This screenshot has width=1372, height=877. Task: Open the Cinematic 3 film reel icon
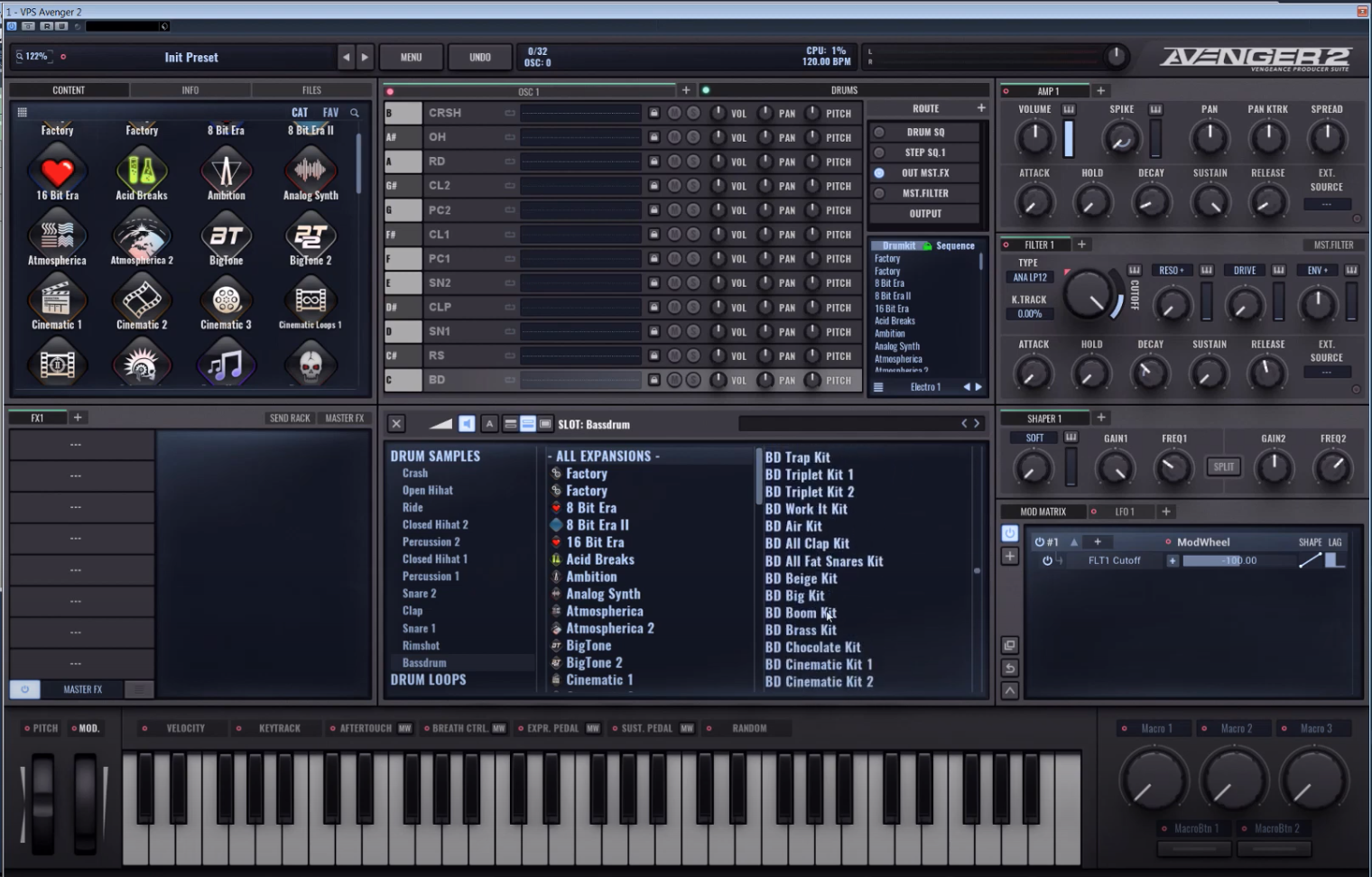(226, 299)
